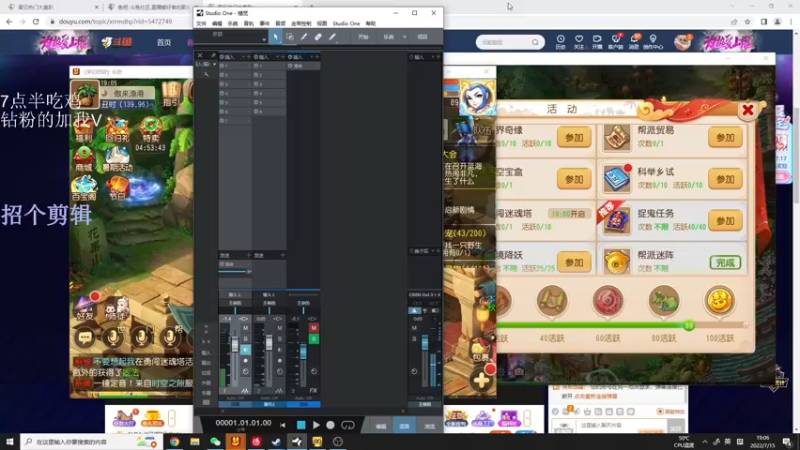Mute the main output channel
The height and width of the screenshot is (450, 800).
(x=414, y=328)
